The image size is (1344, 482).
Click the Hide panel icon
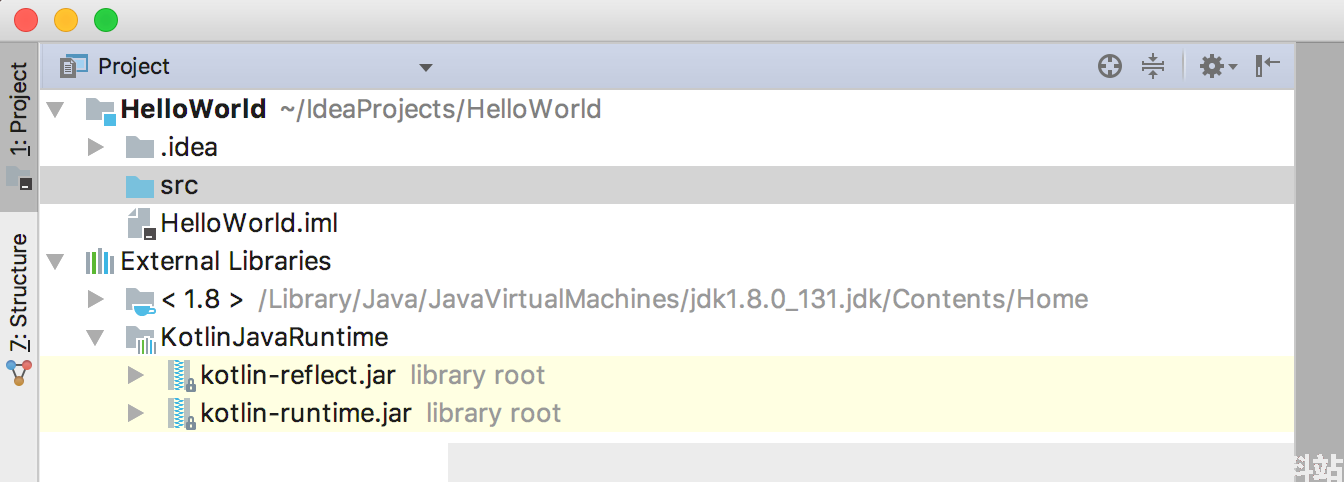click(1268, 66)
